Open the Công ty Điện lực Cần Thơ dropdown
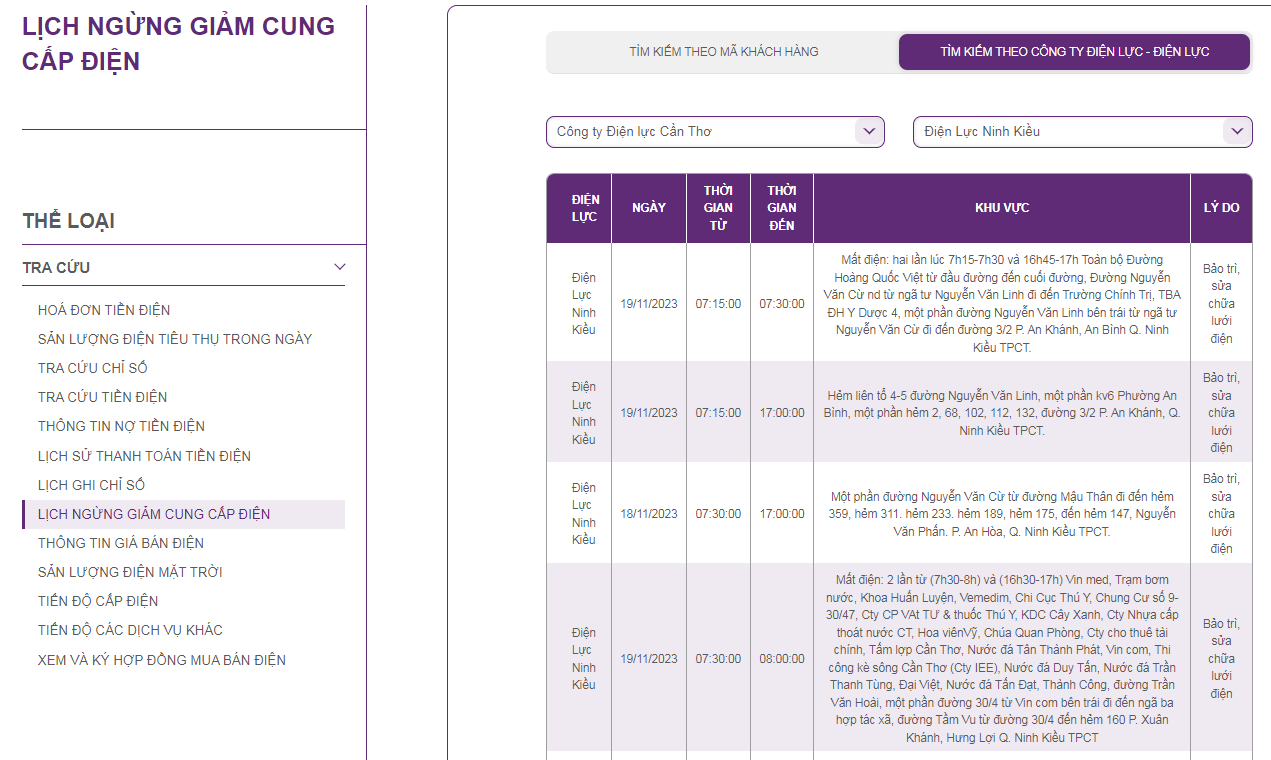Screen dimensions: 1271x760 click(715, 132)
